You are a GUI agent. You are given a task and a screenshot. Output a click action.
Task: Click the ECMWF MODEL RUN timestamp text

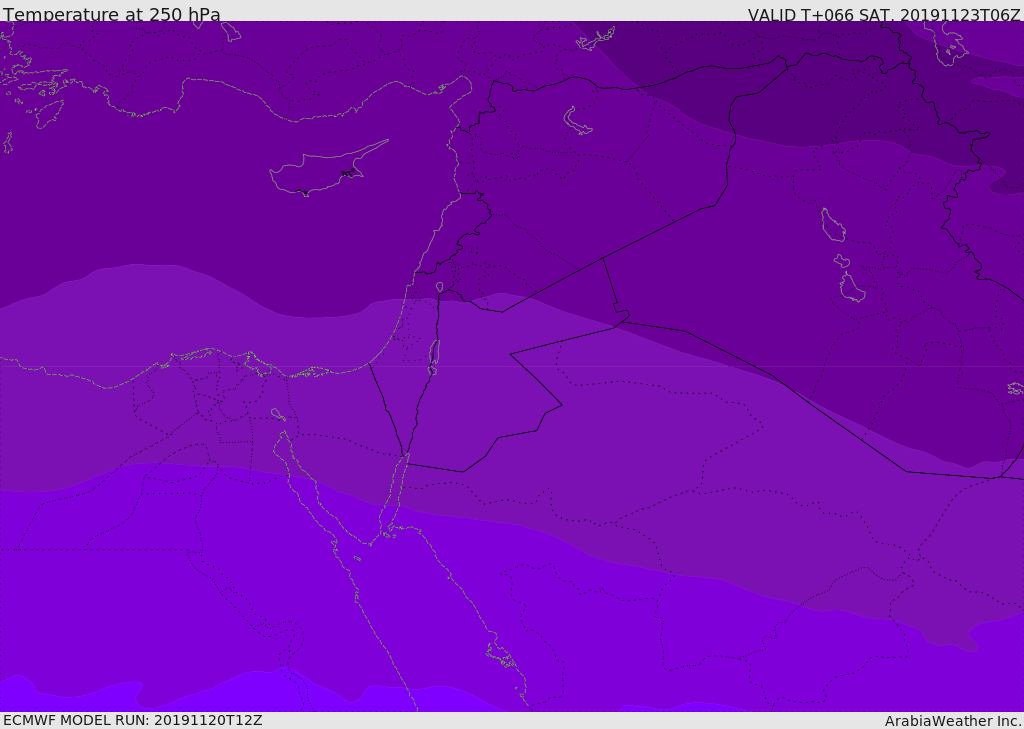pos(132,720)
